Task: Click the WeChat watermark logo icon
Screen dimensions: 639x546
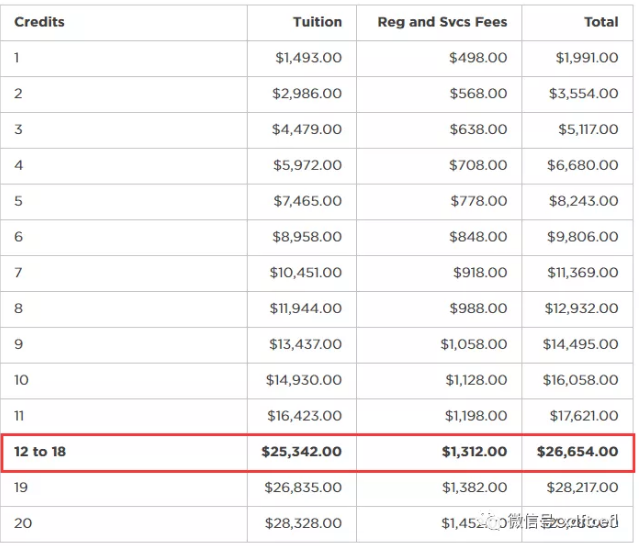Action: (494, 521)
